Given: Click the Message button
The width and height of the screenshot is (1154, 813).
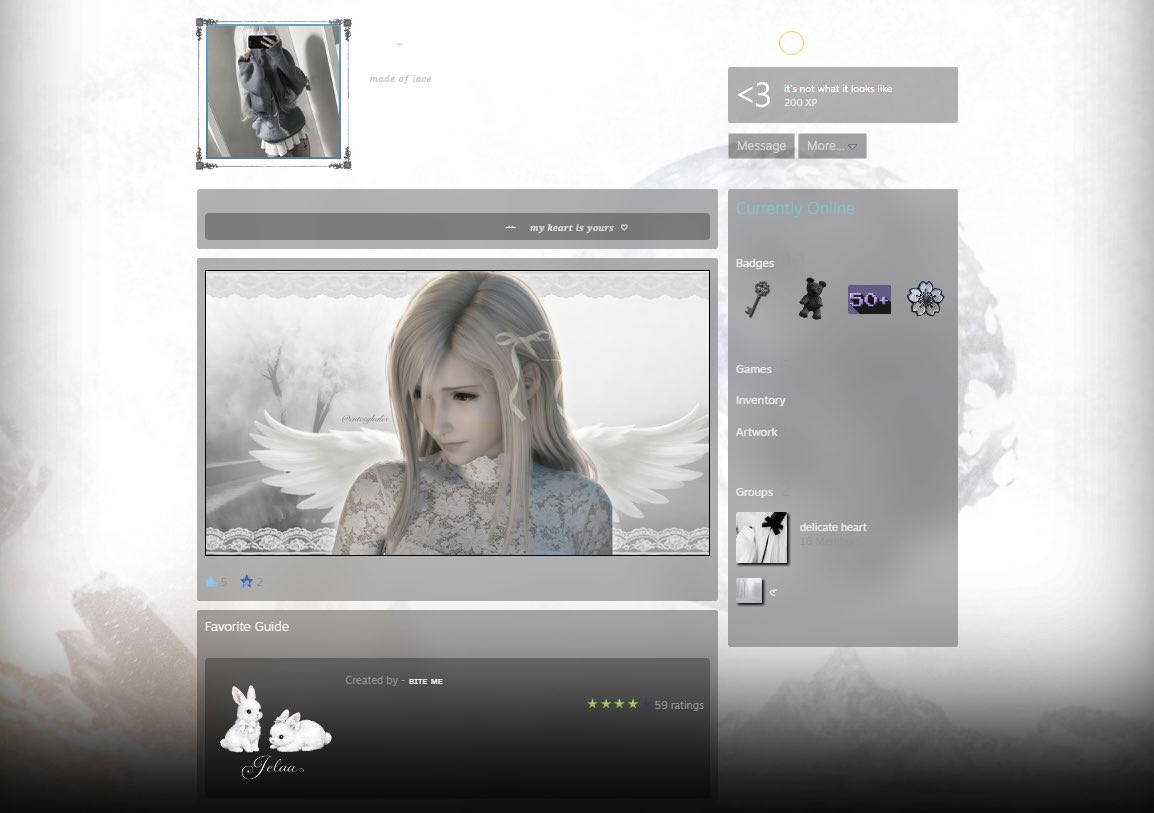Looking at the screenshot, I should [761, 146].
